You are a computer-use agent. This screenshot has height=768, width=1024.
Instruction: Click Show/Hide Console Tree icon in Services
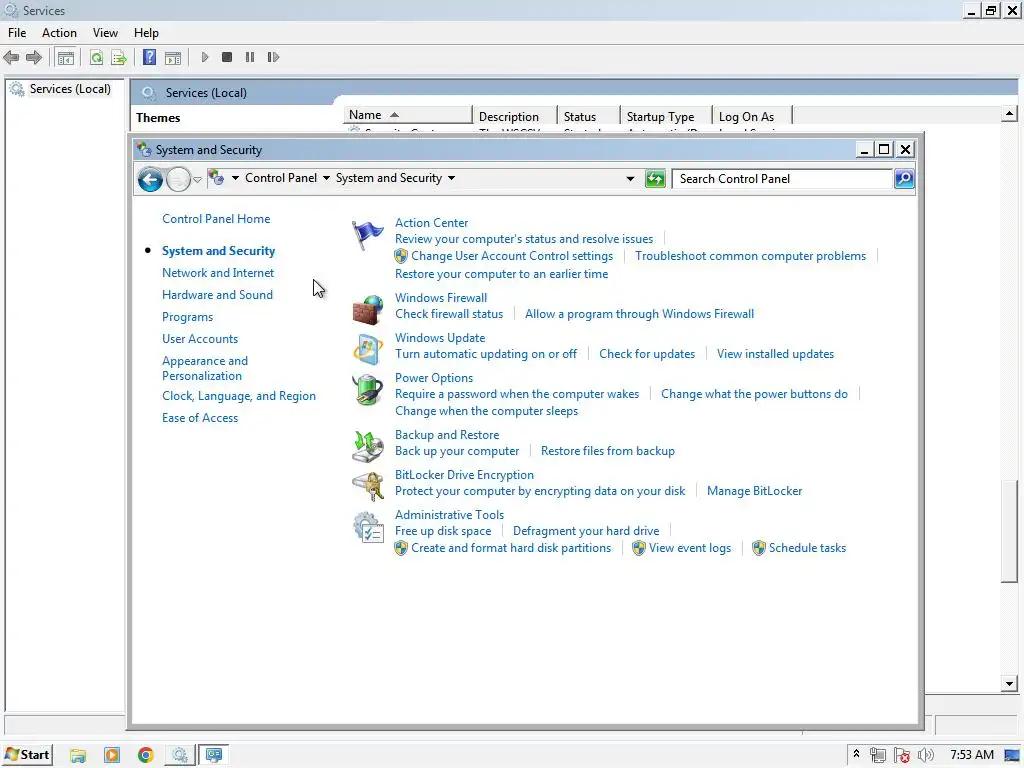[66, 57]
